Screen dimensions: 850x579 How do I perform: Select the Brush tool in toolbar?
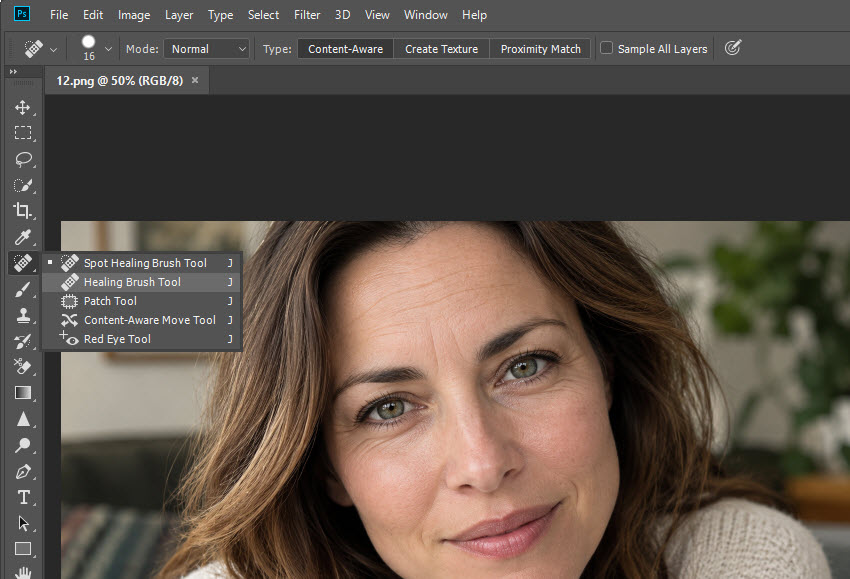[x=23, y=290]
